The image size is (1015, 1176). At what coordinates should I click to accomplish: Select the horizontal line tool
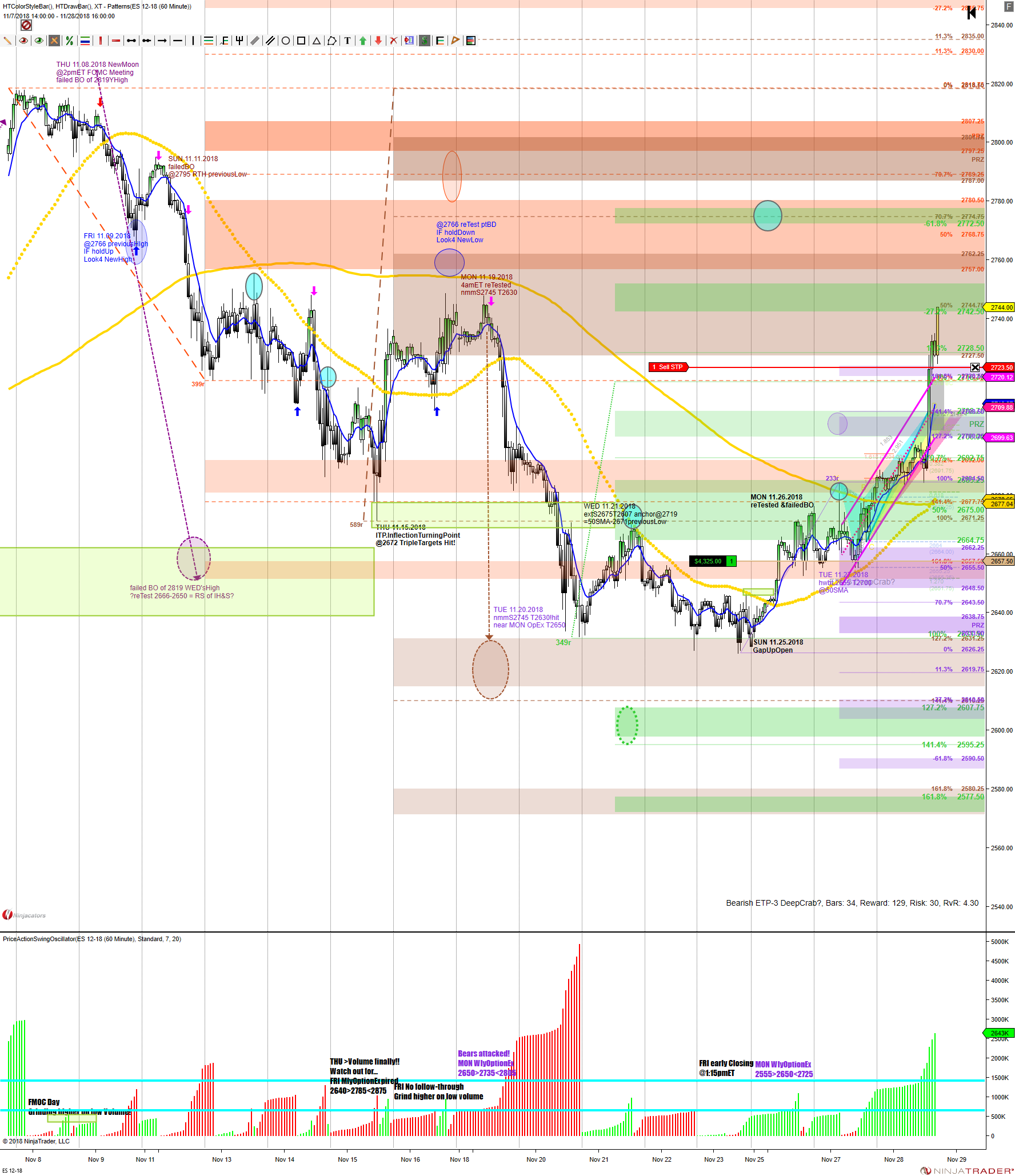point(178,41)
